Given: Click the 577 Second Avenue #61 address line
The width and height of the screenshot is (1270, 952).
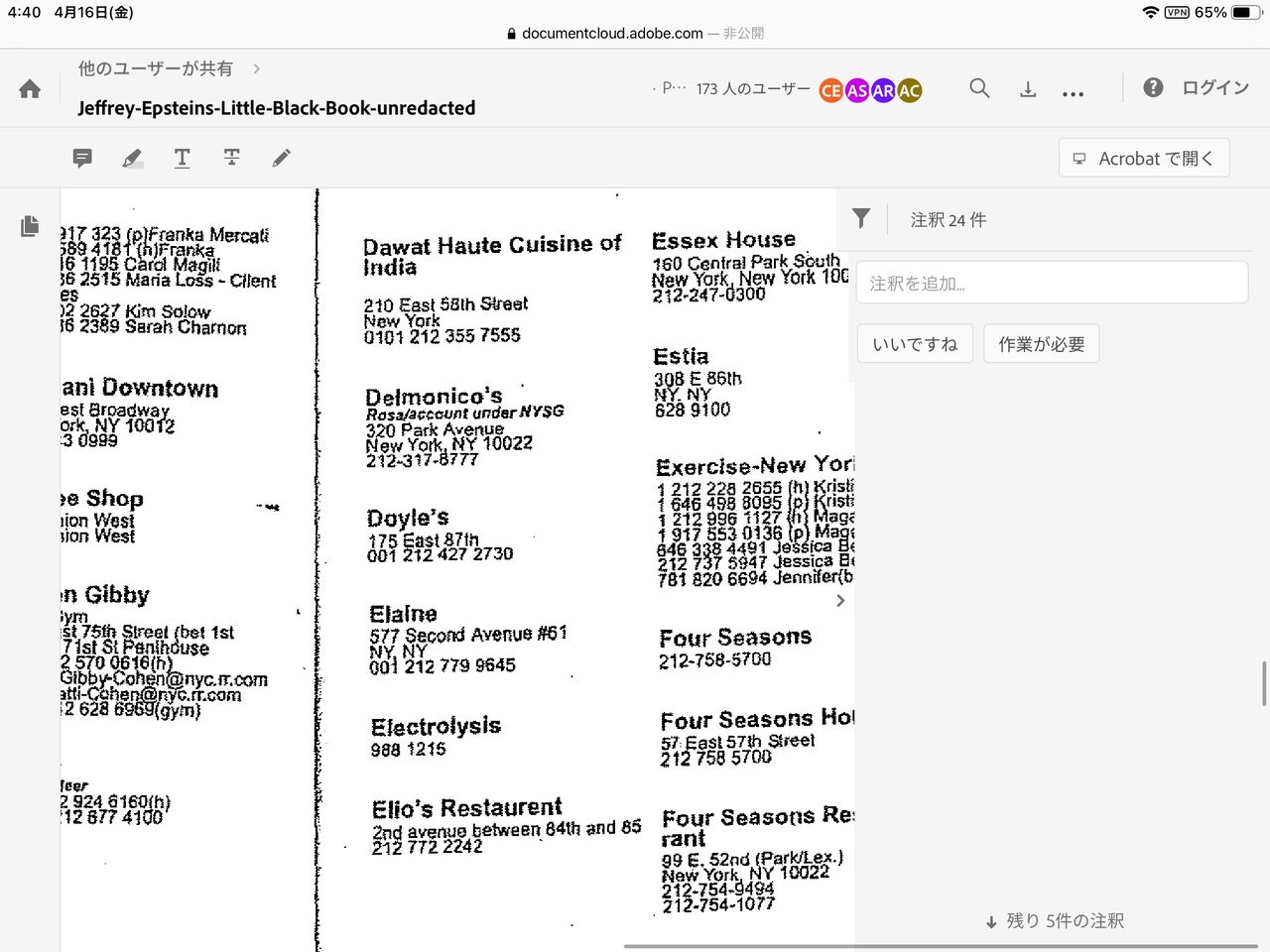Looking at the screenshot, I should click(x=468, y=635).
